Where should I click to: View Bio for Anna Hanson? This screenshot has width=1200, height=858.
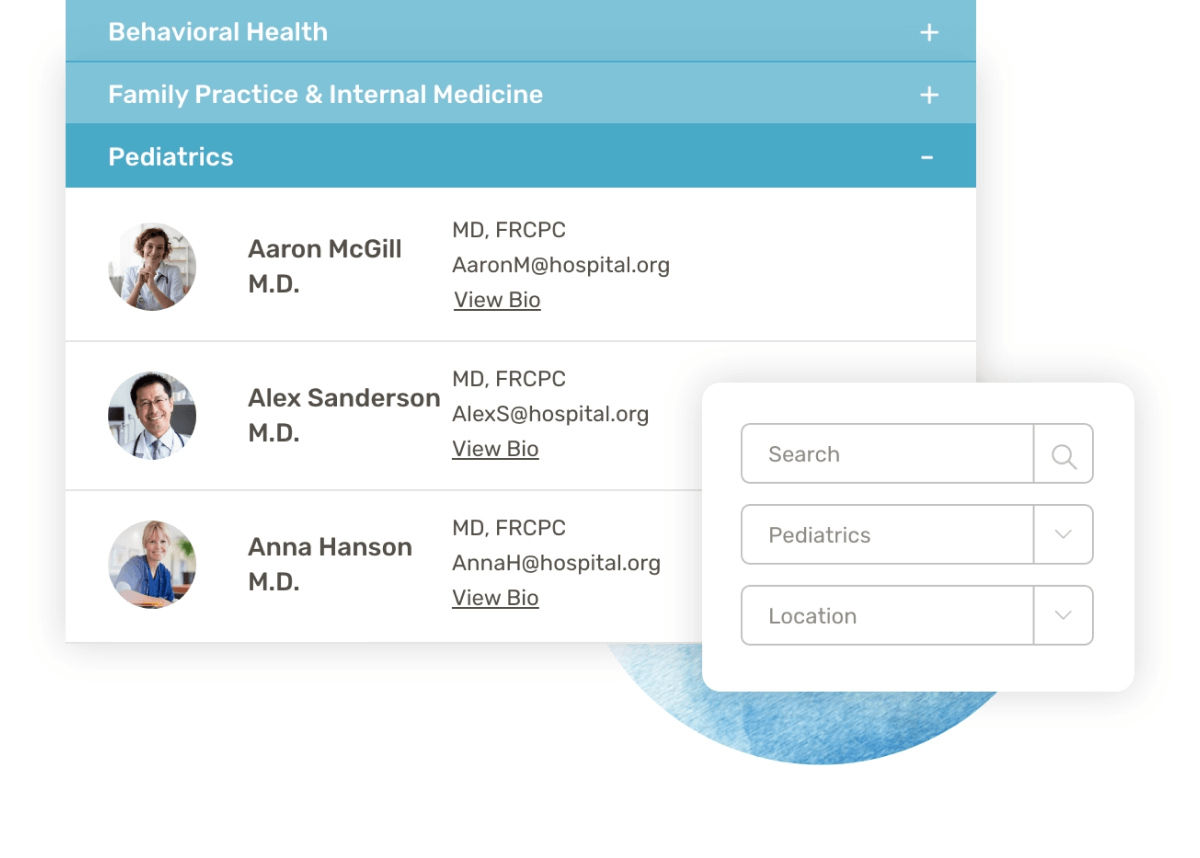(495, 598)
